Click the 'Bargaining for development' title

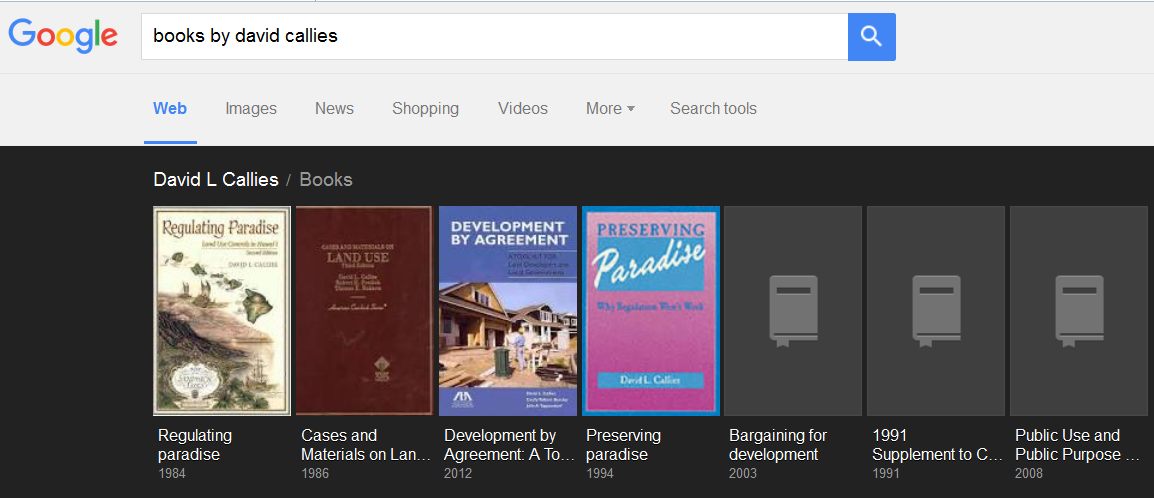pos(778,445)
